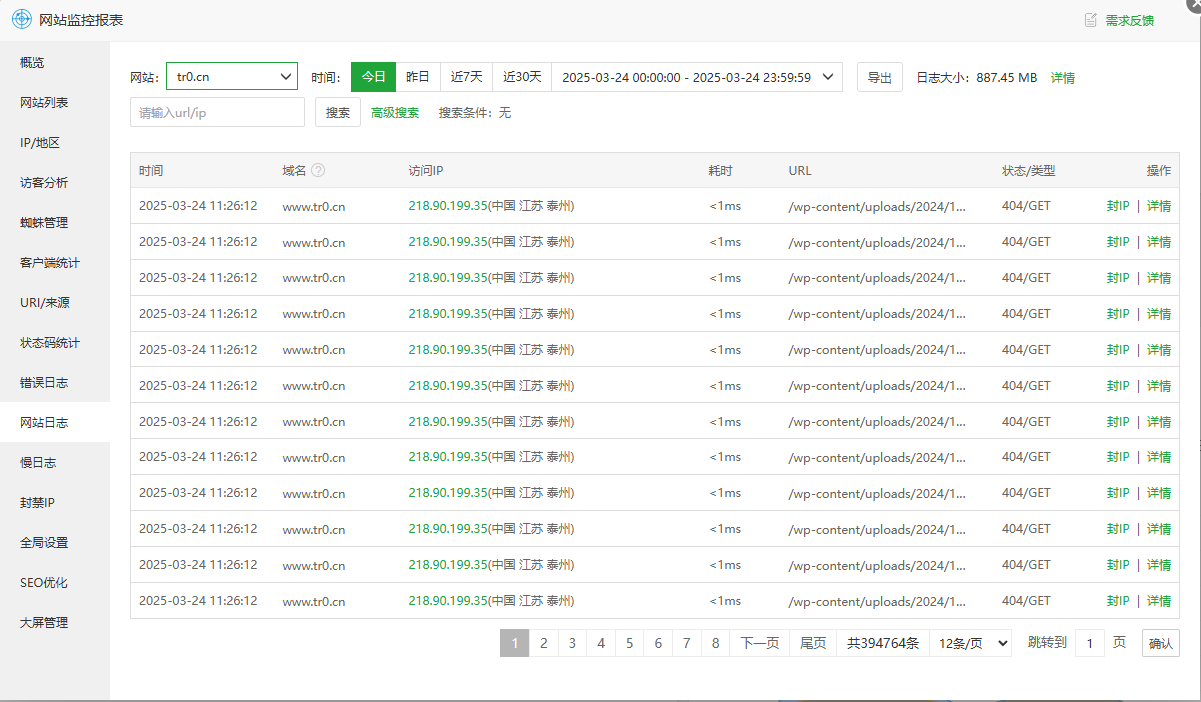
Task: Choose the 近7天 time range
Action: [x=466, y=77]
